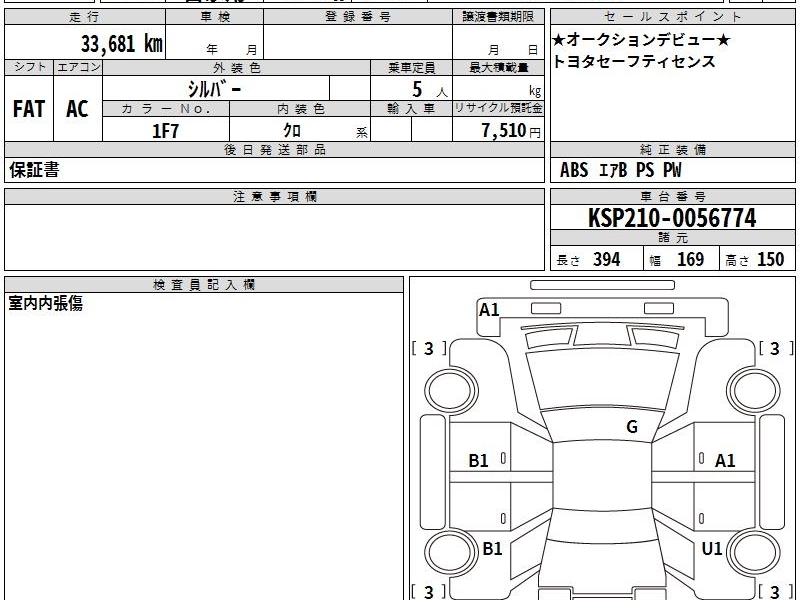Select the 保証書 entry
This screenshot has width=800, height=600.
click(x=34, y=170)
